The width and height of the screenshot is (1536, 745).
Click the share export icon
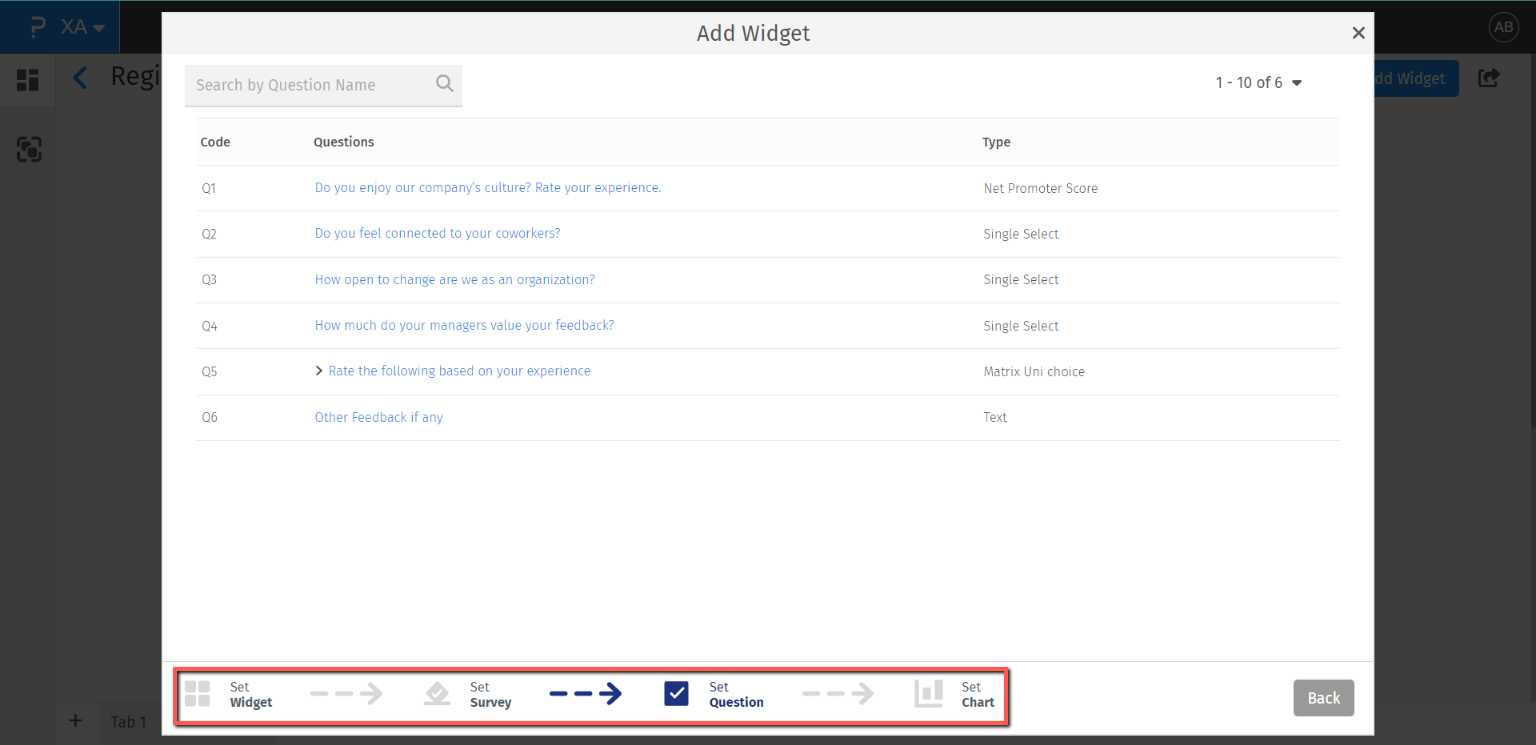1489,78
